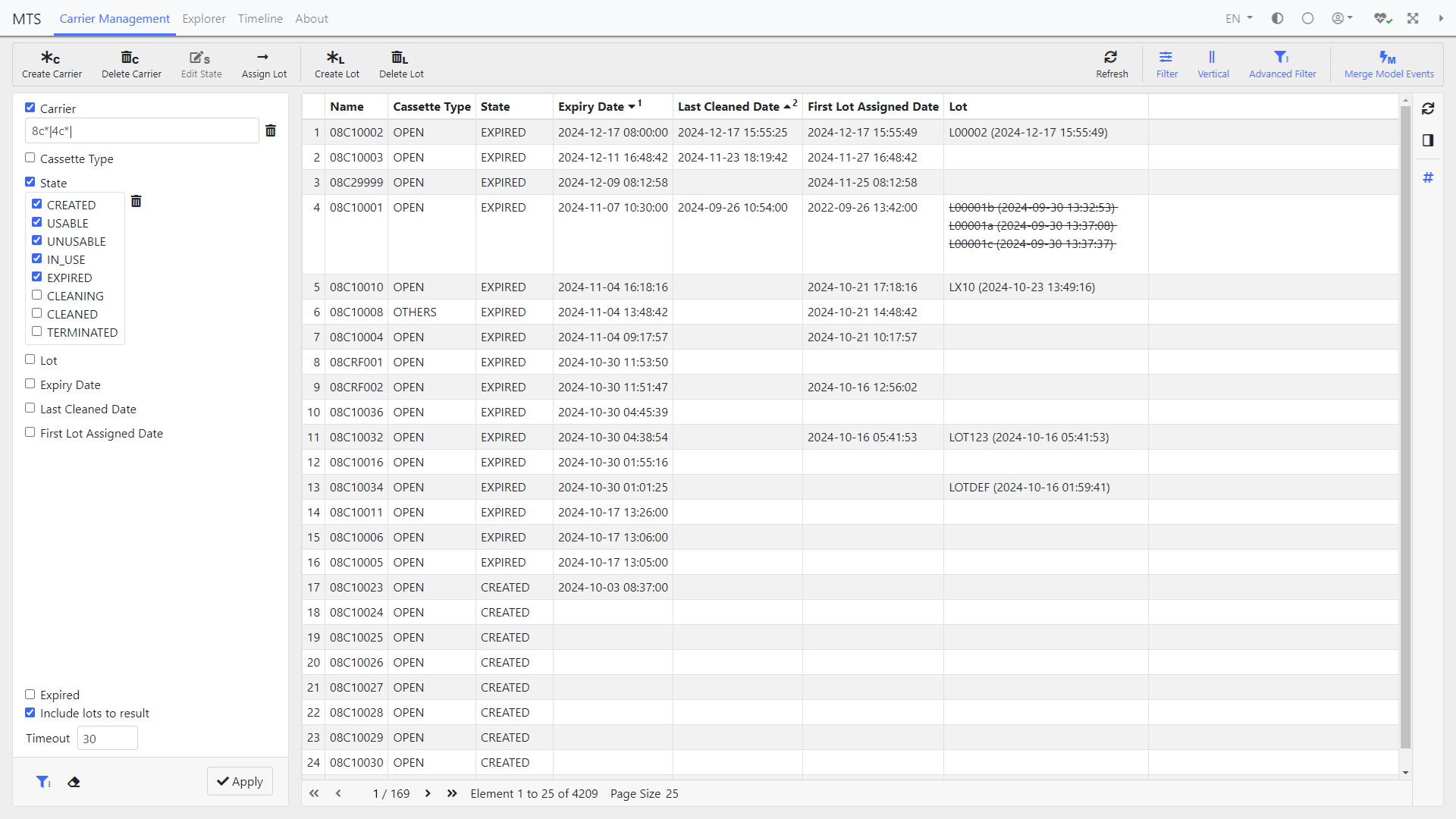
Task: Click the Refresh icon above the table
Action: coord(1111,64)
